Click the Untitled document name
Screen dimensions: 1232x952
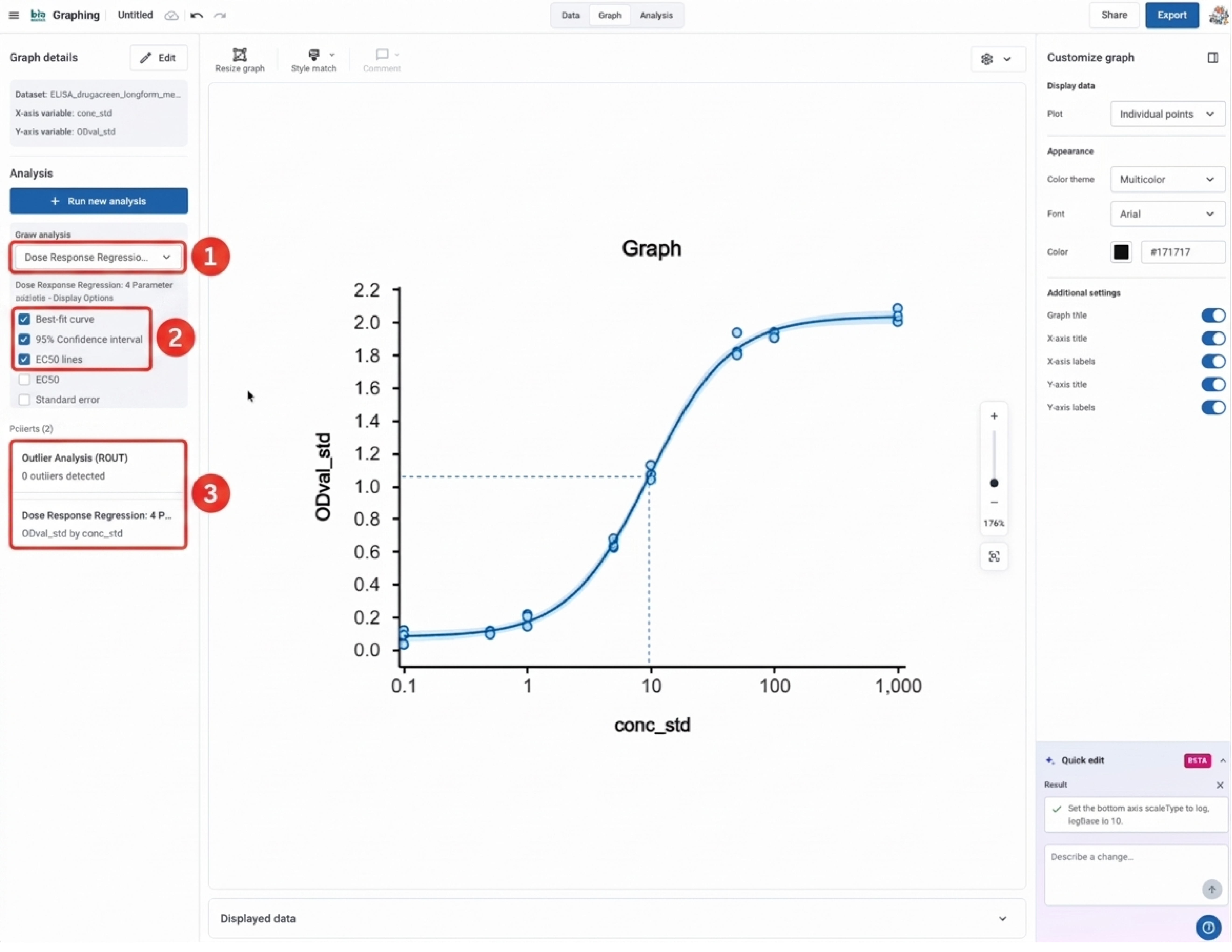pyautogui.click(x=135, y=15)
